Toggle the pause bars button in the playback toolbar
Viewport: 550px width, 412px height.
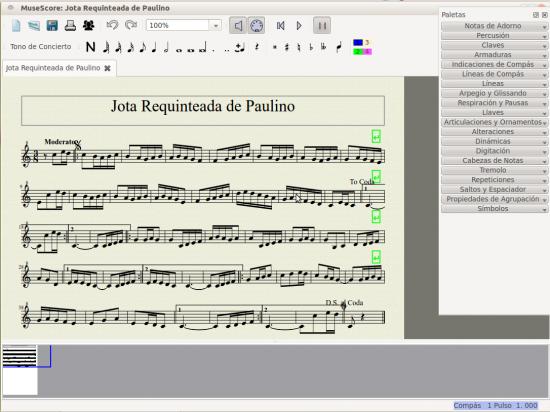[x=322, y=26]
